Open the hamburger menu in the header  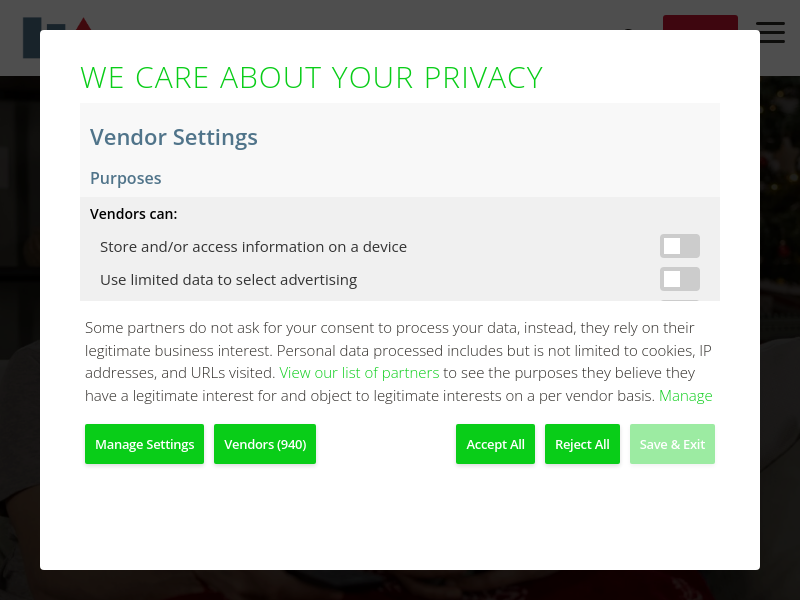tap(770, 32)
